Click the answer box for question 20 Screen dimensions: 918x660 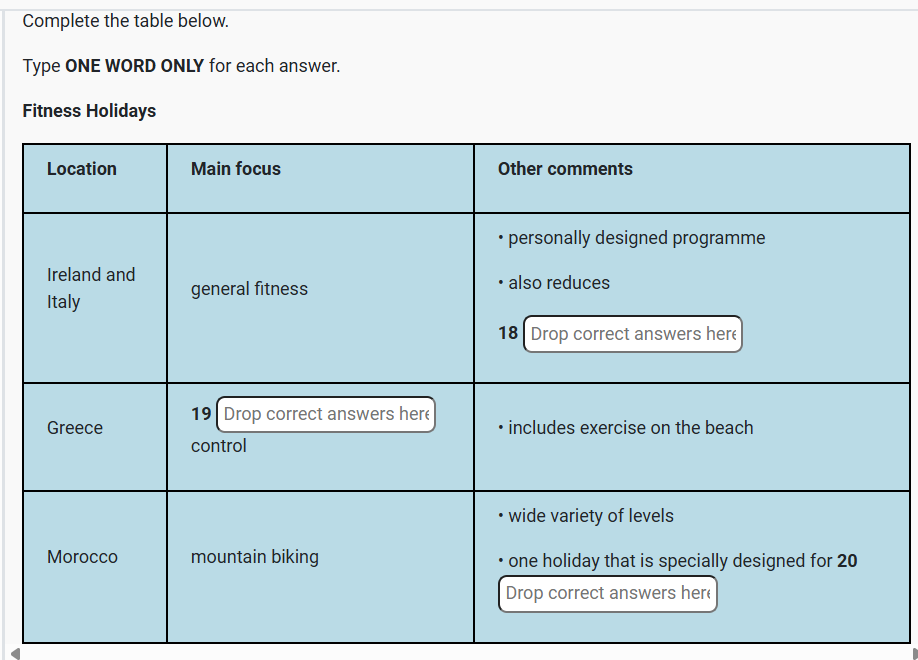coord(608,593)
